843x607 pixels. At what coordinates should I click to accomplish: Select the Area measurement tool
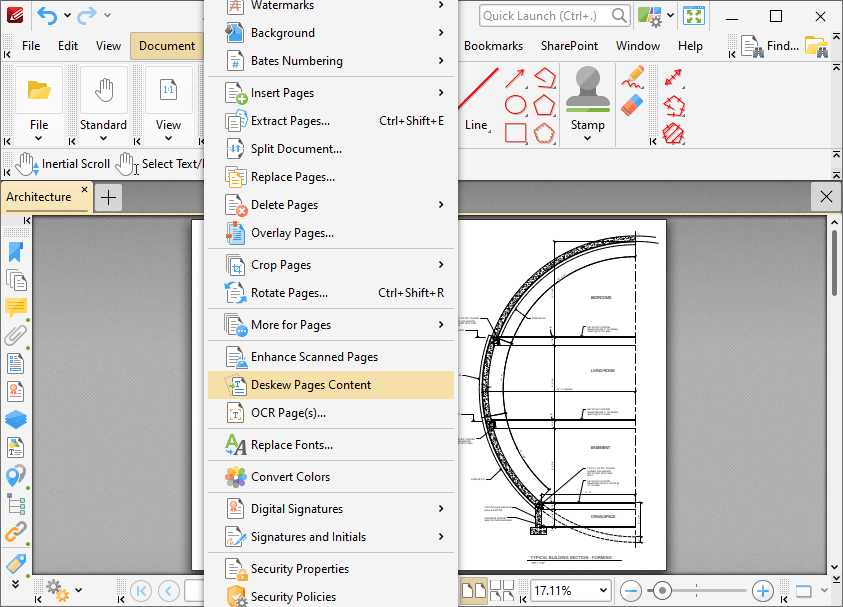point(674,133)
